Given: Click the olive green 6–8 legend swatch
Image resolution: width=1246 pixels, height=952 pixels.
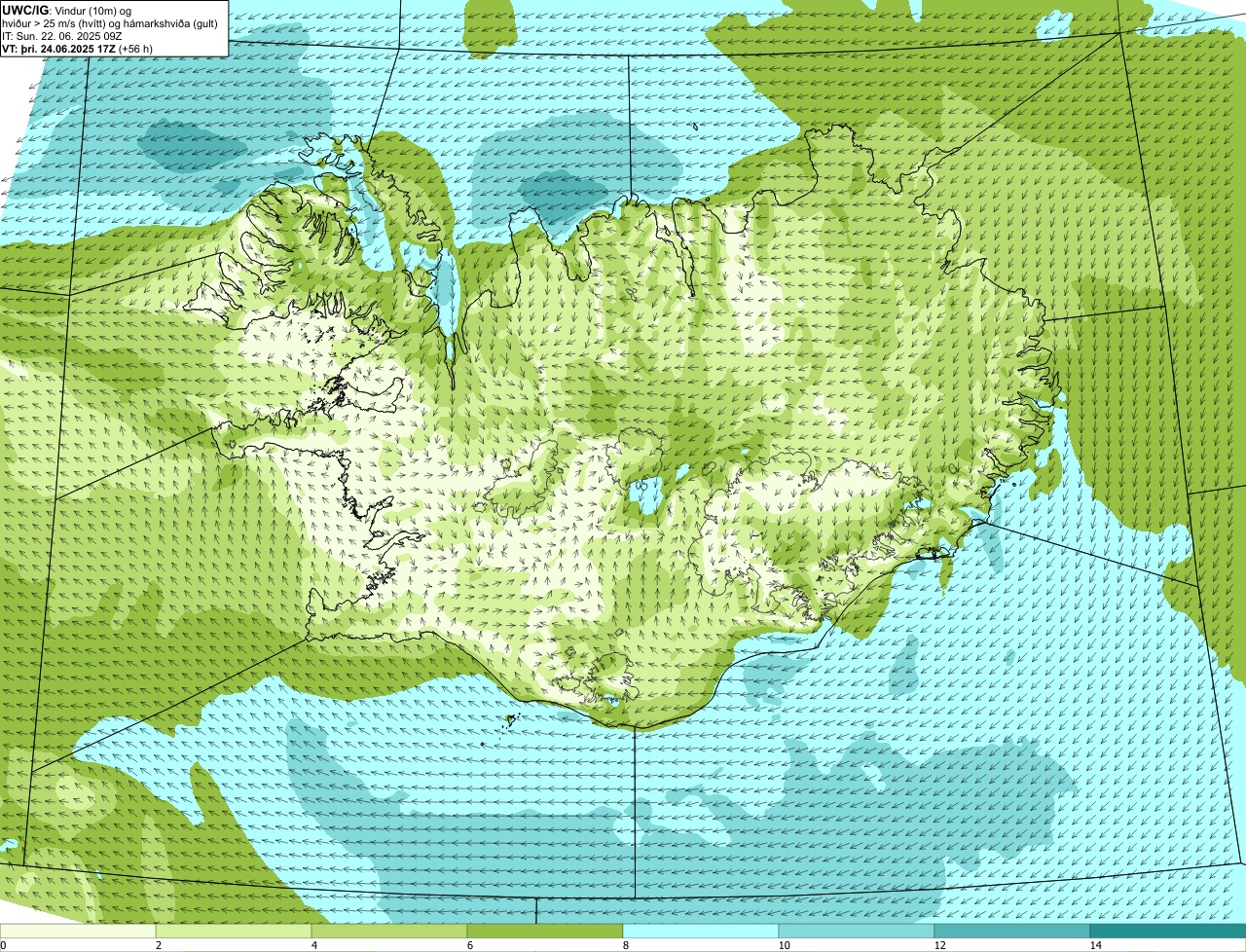Looking at the screenshot, I should click(545, 931).
